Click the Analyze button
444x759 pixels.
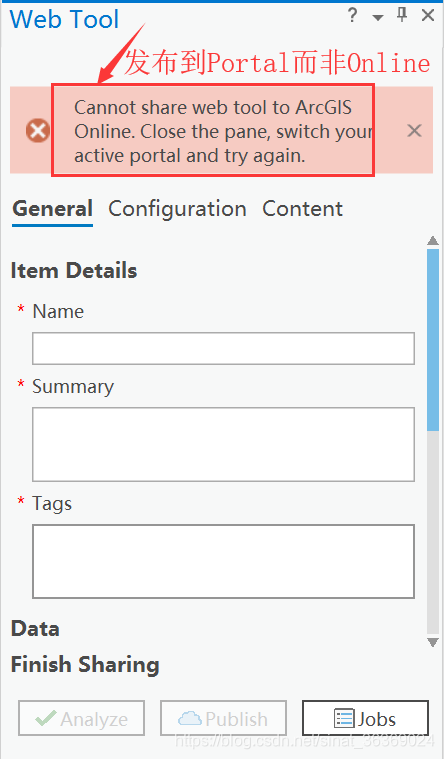[x=81, y=718]
